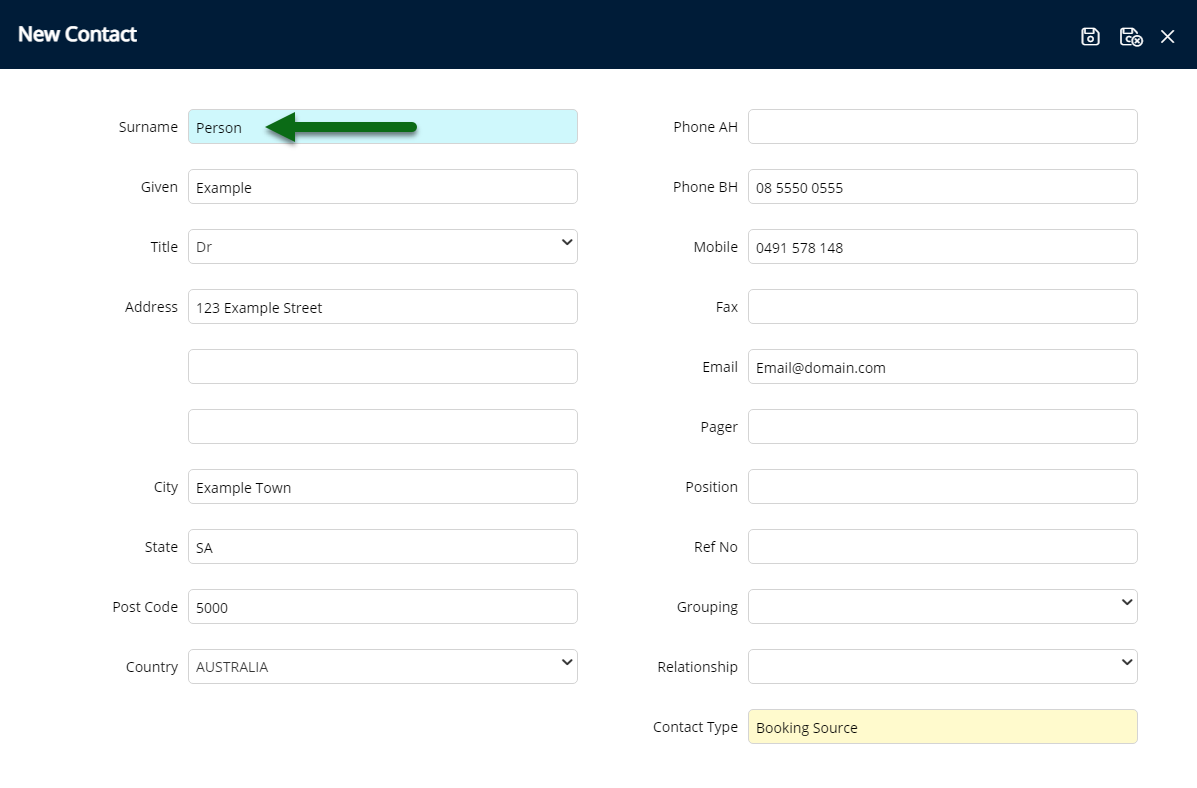Focus the third address line field
The image size is (1197, 788).
point(382,427)
